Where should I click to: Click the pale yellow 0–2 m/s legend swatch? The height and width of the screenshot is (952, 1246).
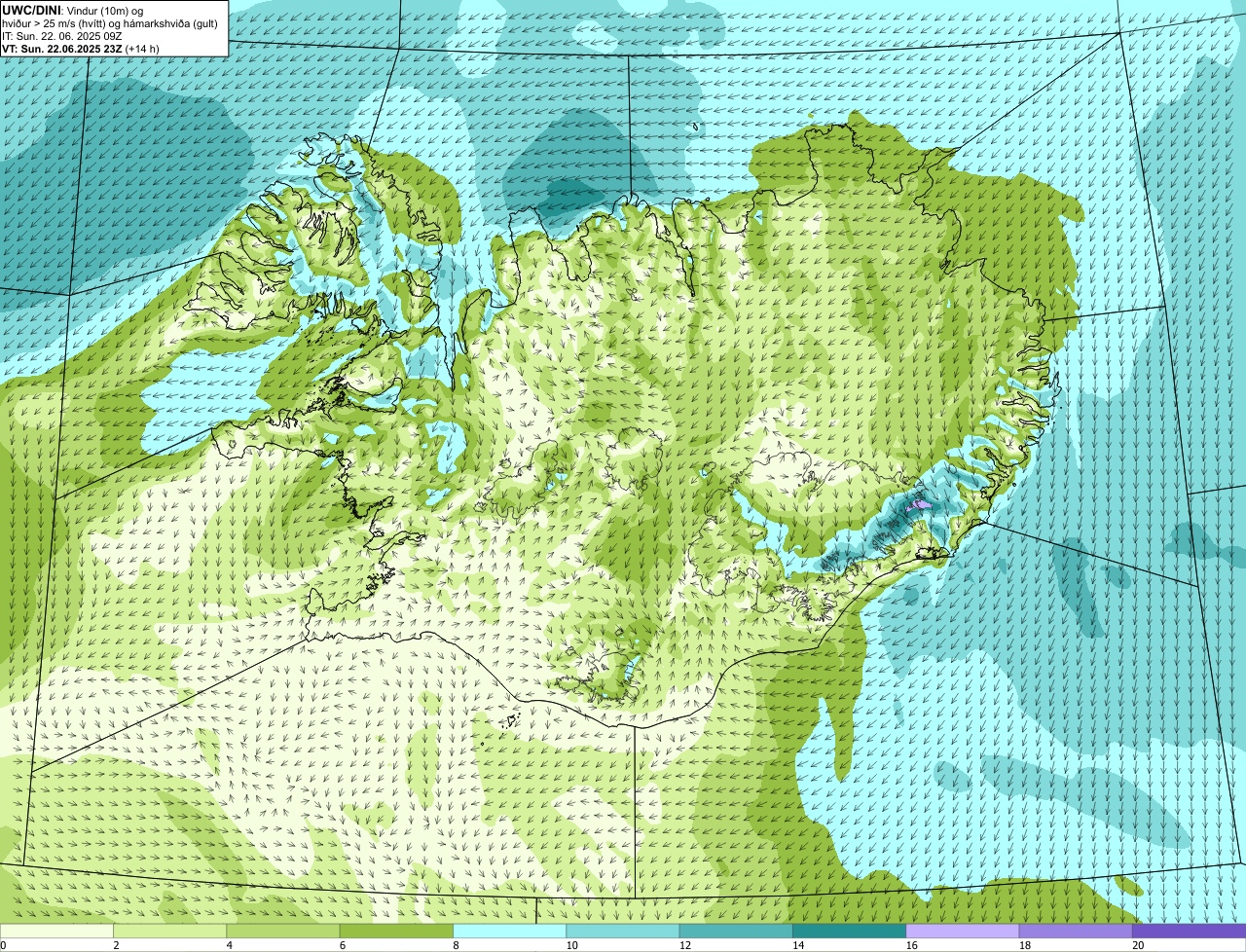pos(56,931)
